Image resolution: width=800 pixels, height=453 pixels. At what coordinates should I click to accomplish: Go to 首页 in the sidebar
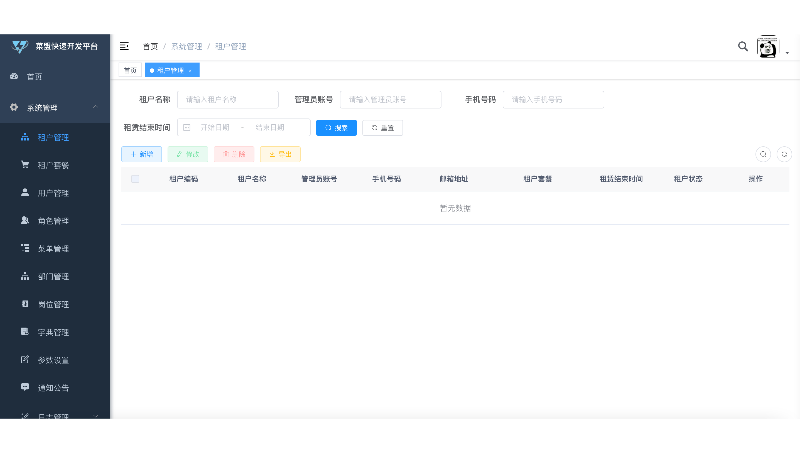pos(55,77)
